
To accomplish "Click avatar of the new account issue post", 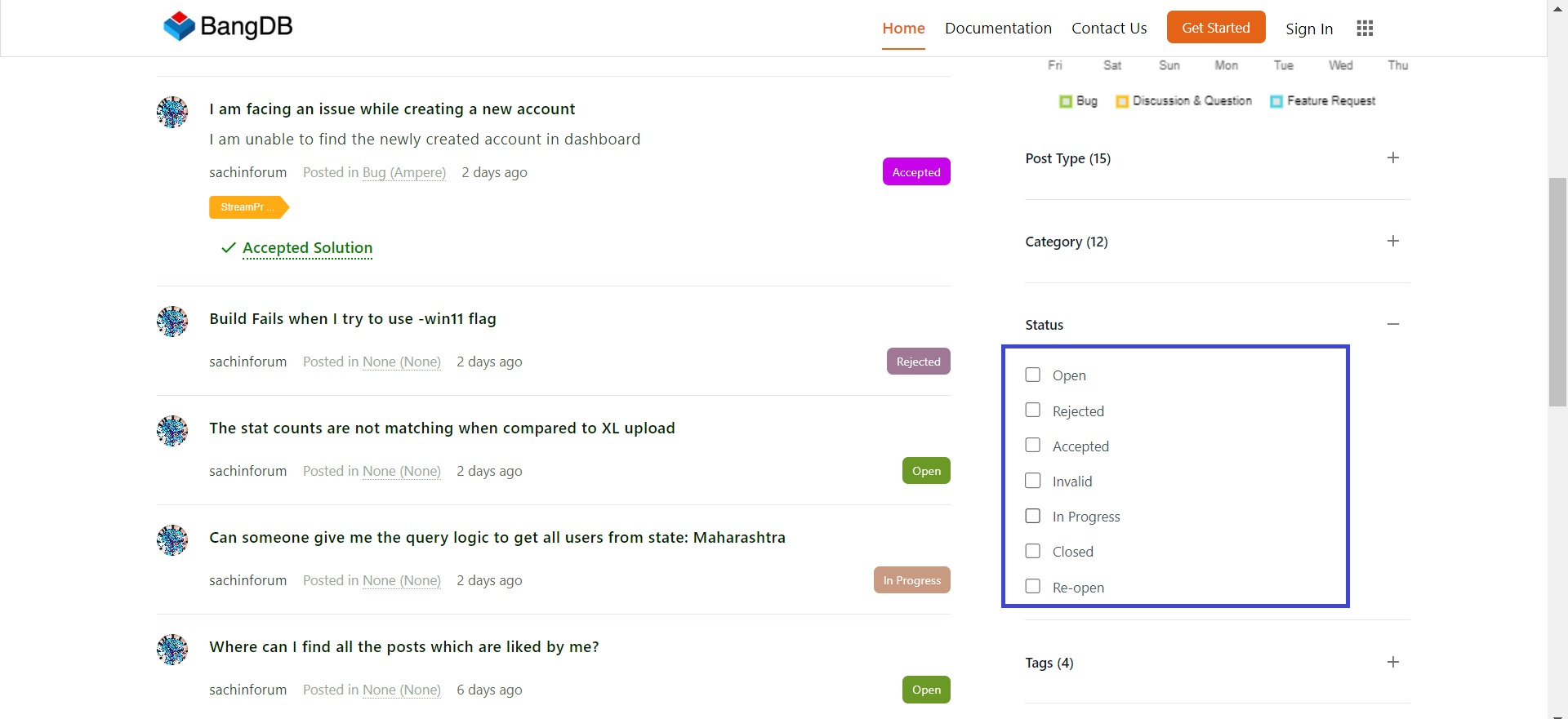I will [172, 112].
